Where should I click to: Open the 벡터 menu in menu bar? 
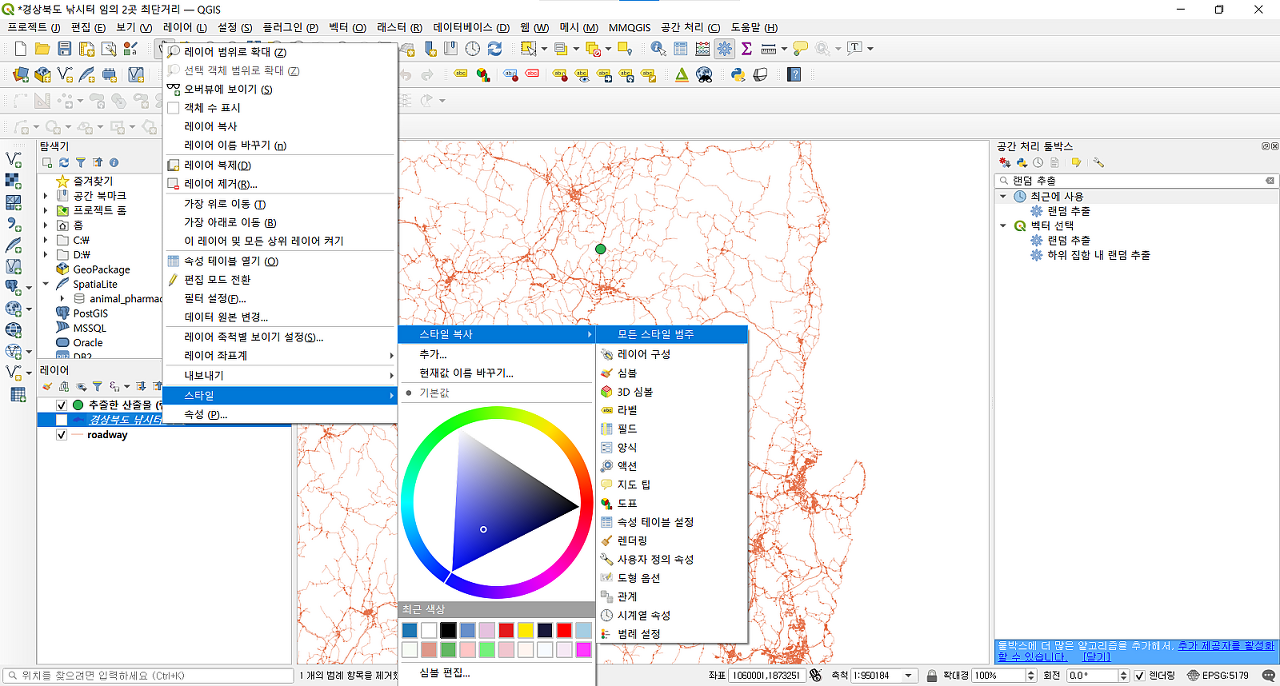coord(347,27)
